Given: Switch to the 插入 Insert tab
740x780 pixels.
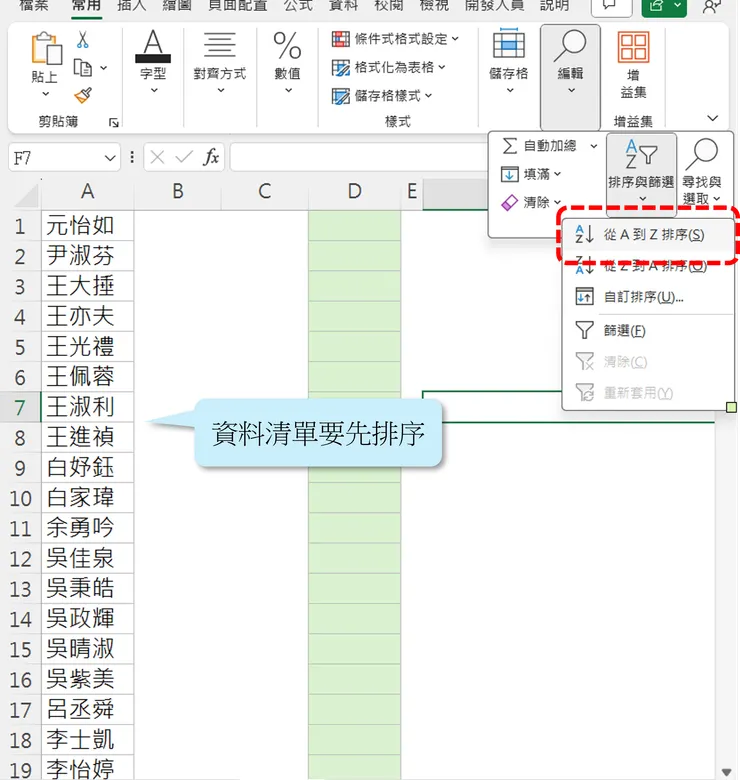Looking at the screenshot, I should 131,6.
